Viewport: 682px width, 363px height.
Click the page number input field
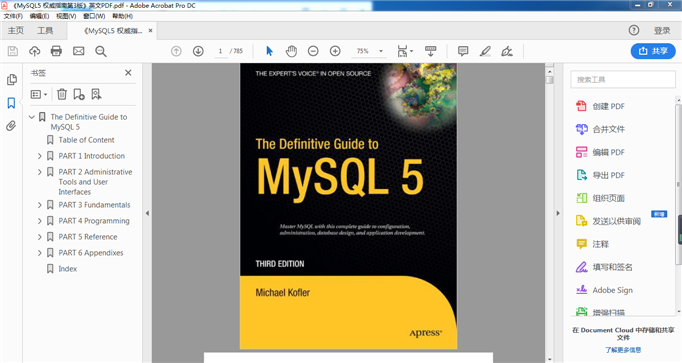click(x=221, y=51)
